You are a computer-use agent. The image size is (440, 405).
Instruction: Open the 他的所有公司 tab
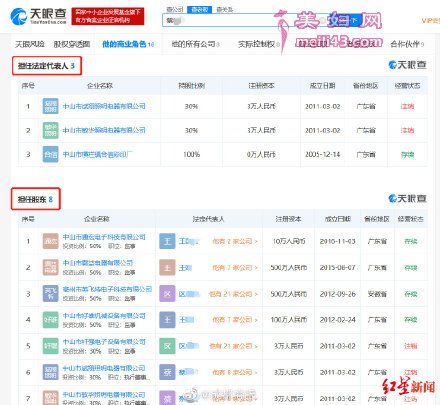195,44
